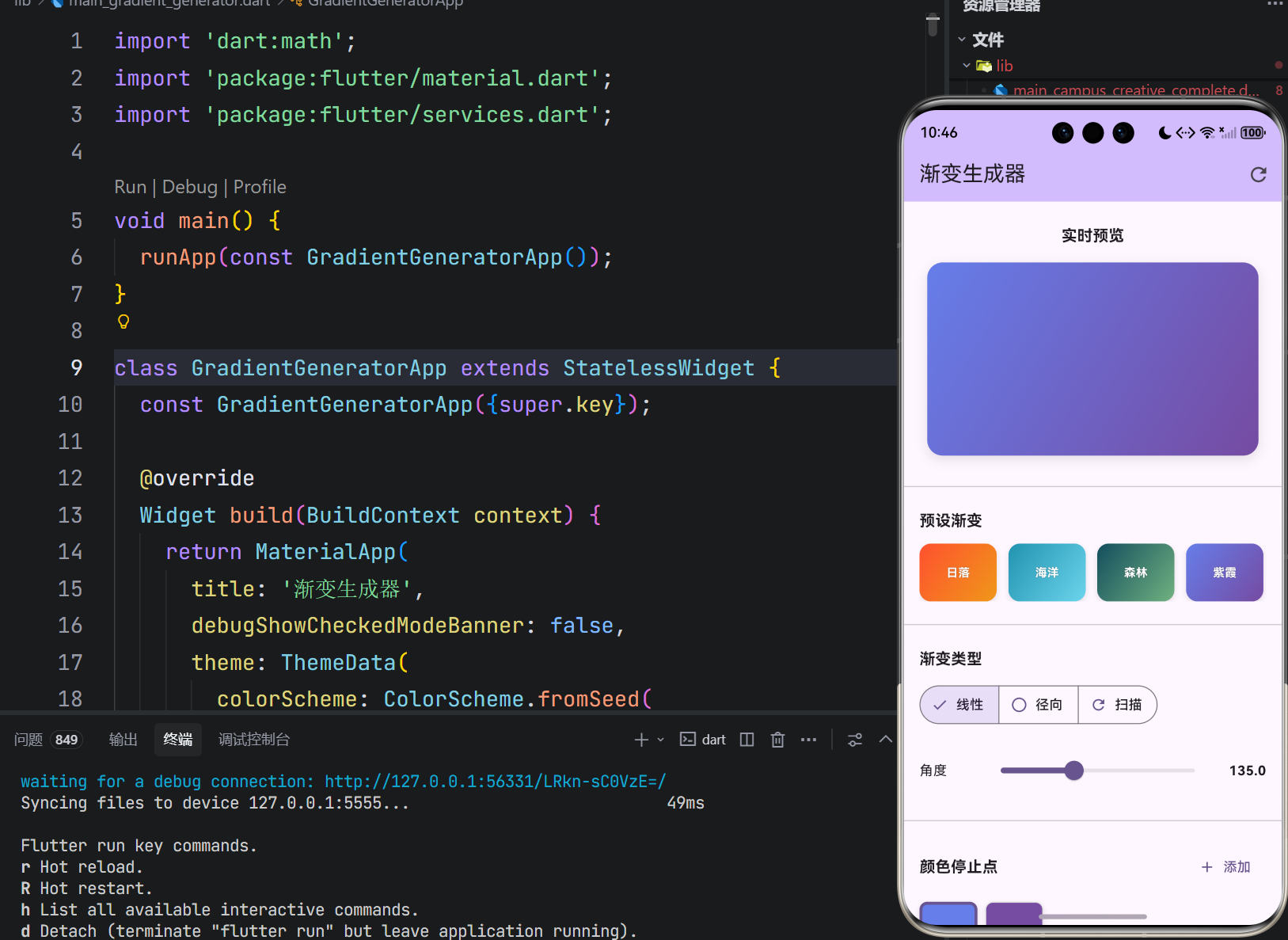Click GradientGeneratorApp breadcrumb item
The image size is (1288, 940).
385,3
